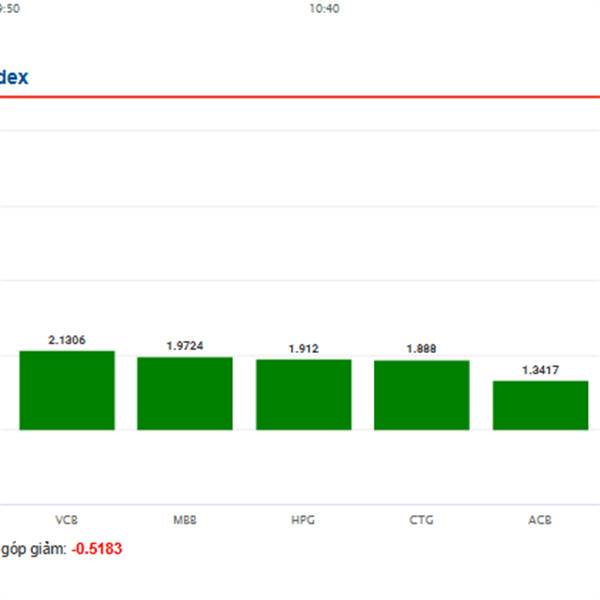The width and height of the screenshot is (600, 600).
Task: Select the CTG green bar
Action: coord(422,395)
